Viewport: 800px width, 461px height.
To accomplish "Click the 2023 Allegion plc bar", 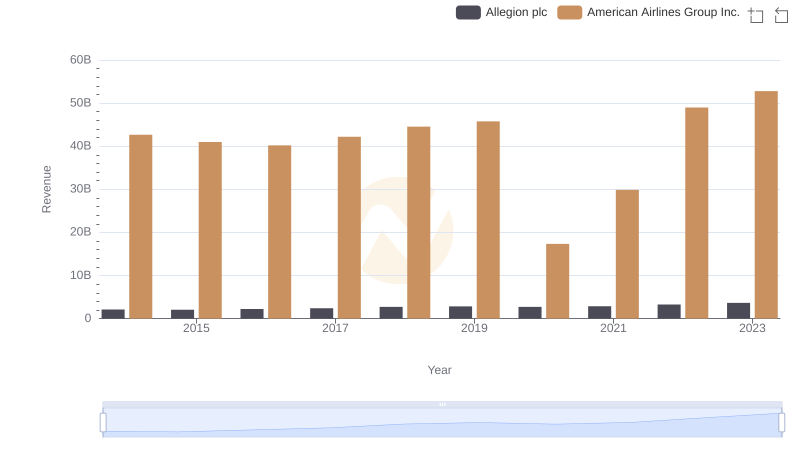I will tap(738, 311).
